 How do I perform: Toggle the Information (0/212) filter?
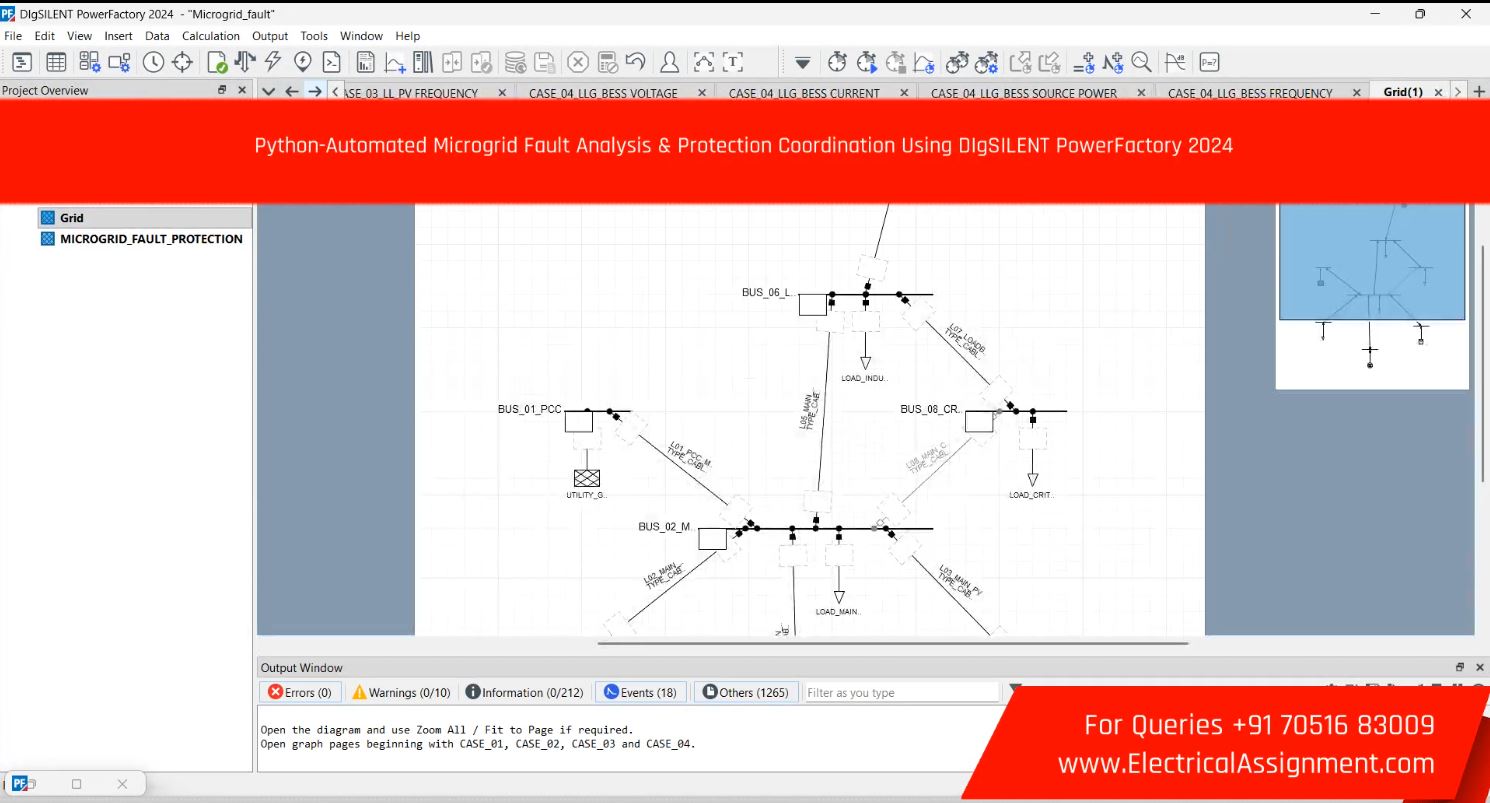tap(525, 692)
